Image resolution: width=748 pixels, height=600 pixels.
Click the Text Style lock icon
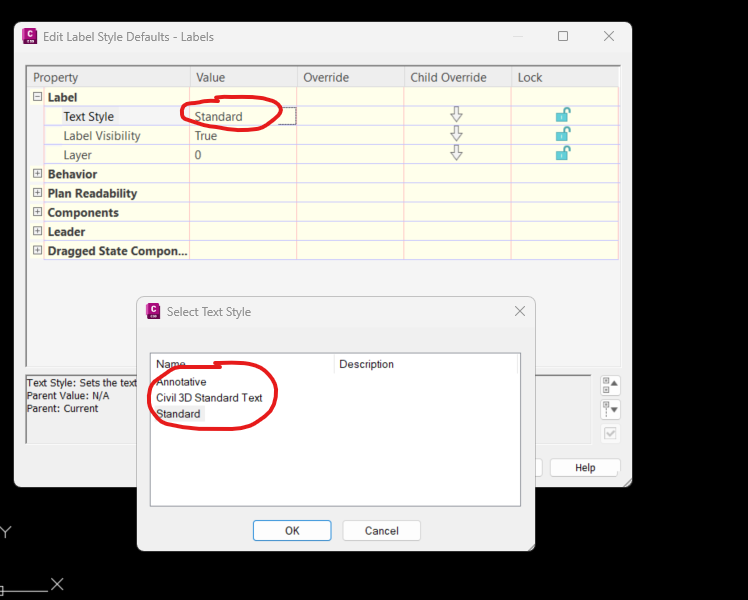[x=563, y=115]
